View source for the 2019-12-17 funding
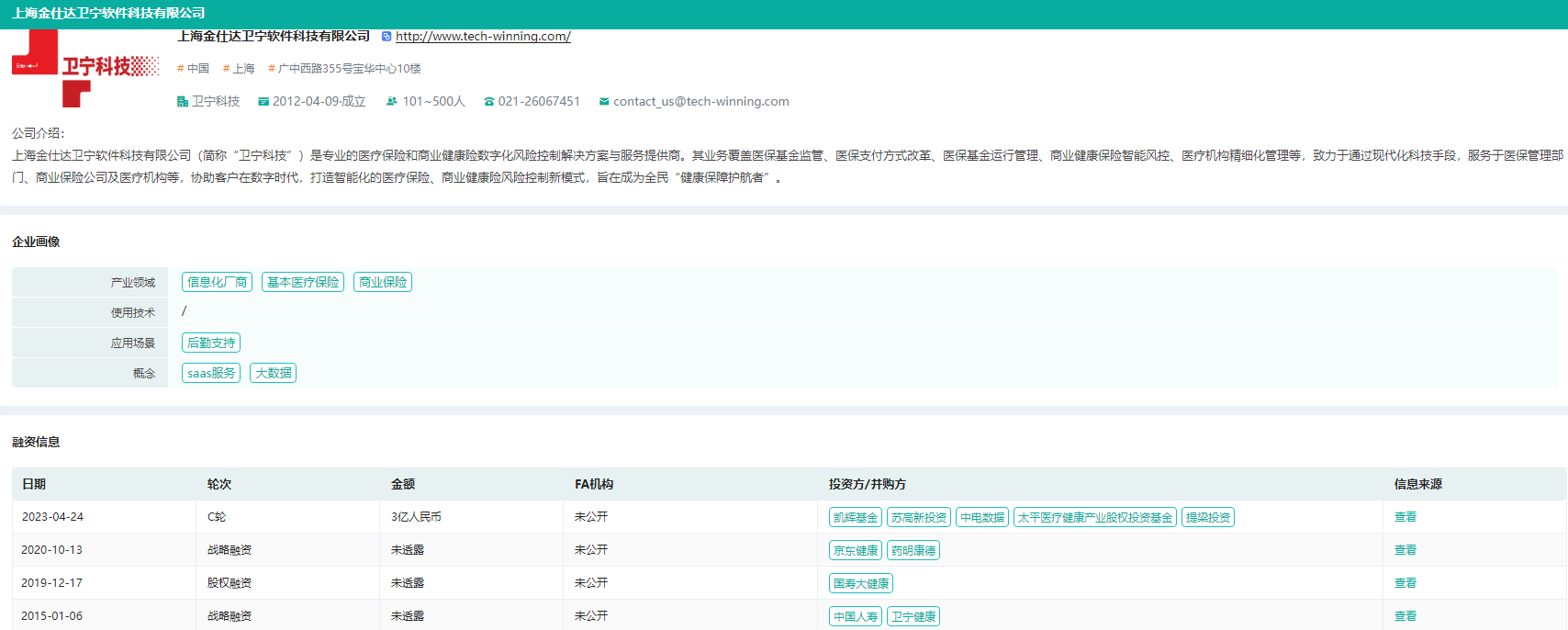The image size is (1568, 630). pyautogui.click(x=1405, y=583)
